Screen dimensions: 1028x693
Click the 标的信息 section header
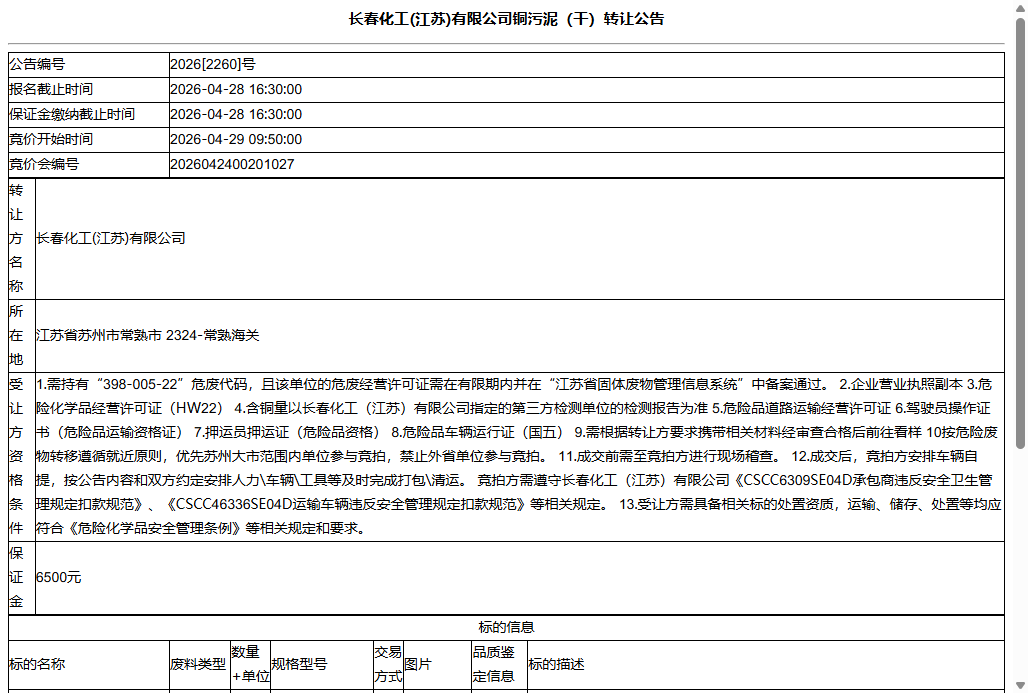pyautogui.click(x=506, y=627)
